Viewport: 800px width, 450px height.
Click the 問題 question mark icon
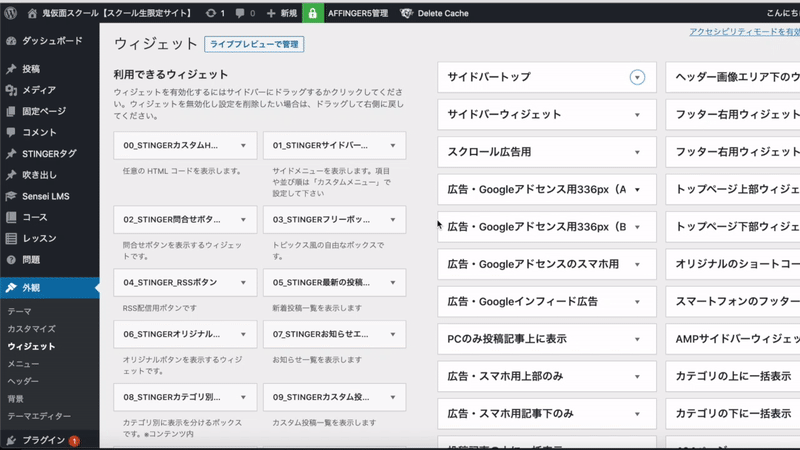click(x=11, y=260)
